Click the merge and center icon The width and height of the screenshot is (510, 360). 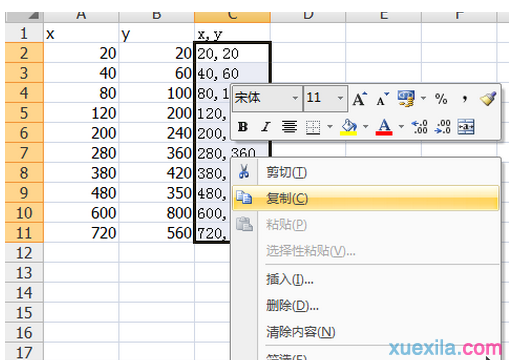[x=466, y=127]
